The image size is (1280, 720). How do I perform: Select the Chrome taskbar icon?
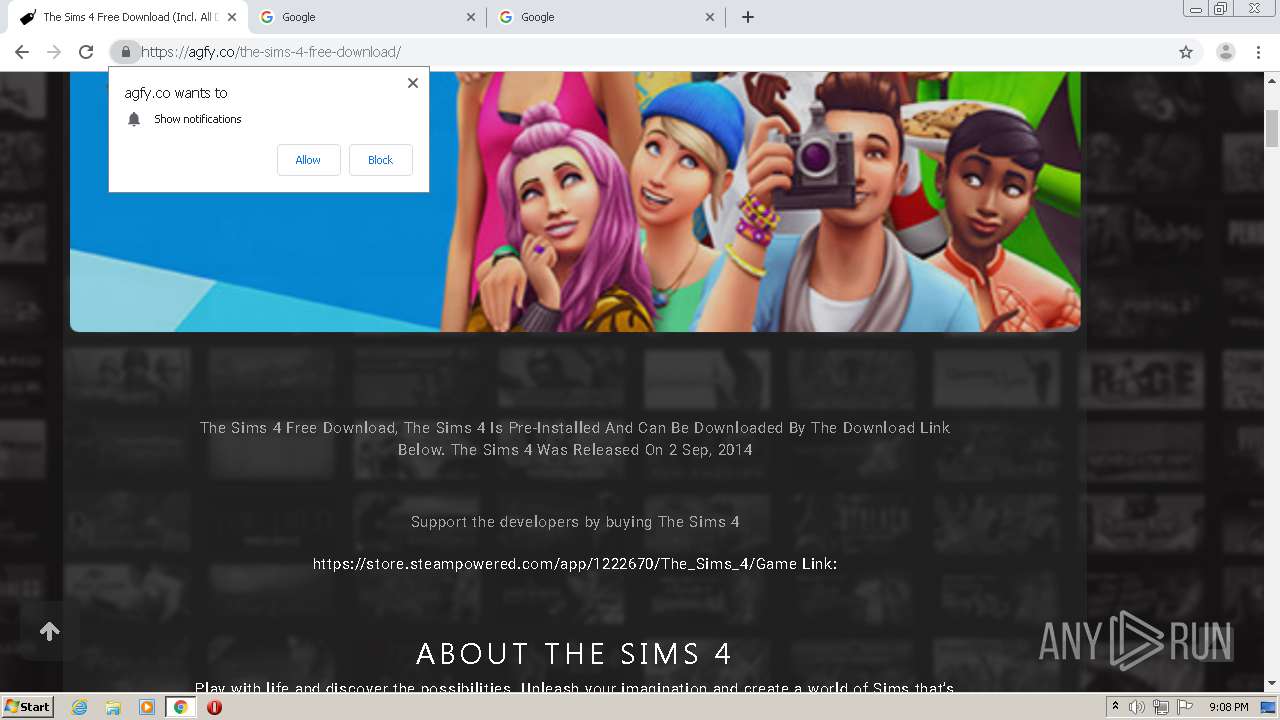[181, 707]
